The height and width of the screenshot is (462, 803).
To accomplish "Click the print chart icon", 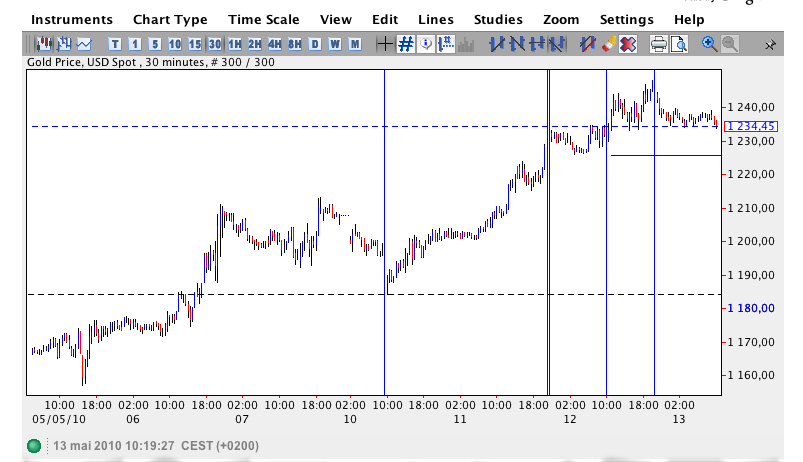I will pos(658,44).
